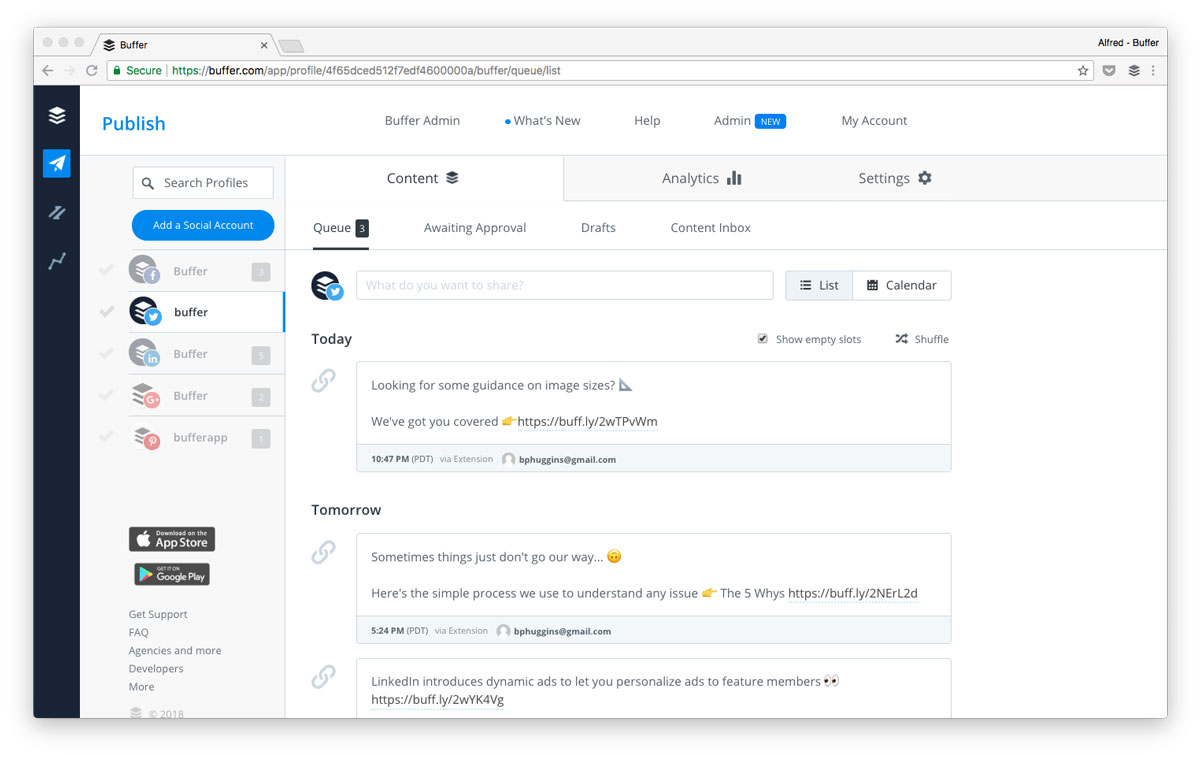
Task: Select the Content Inbox sub-tab
Action: click(x=710, y=228)
